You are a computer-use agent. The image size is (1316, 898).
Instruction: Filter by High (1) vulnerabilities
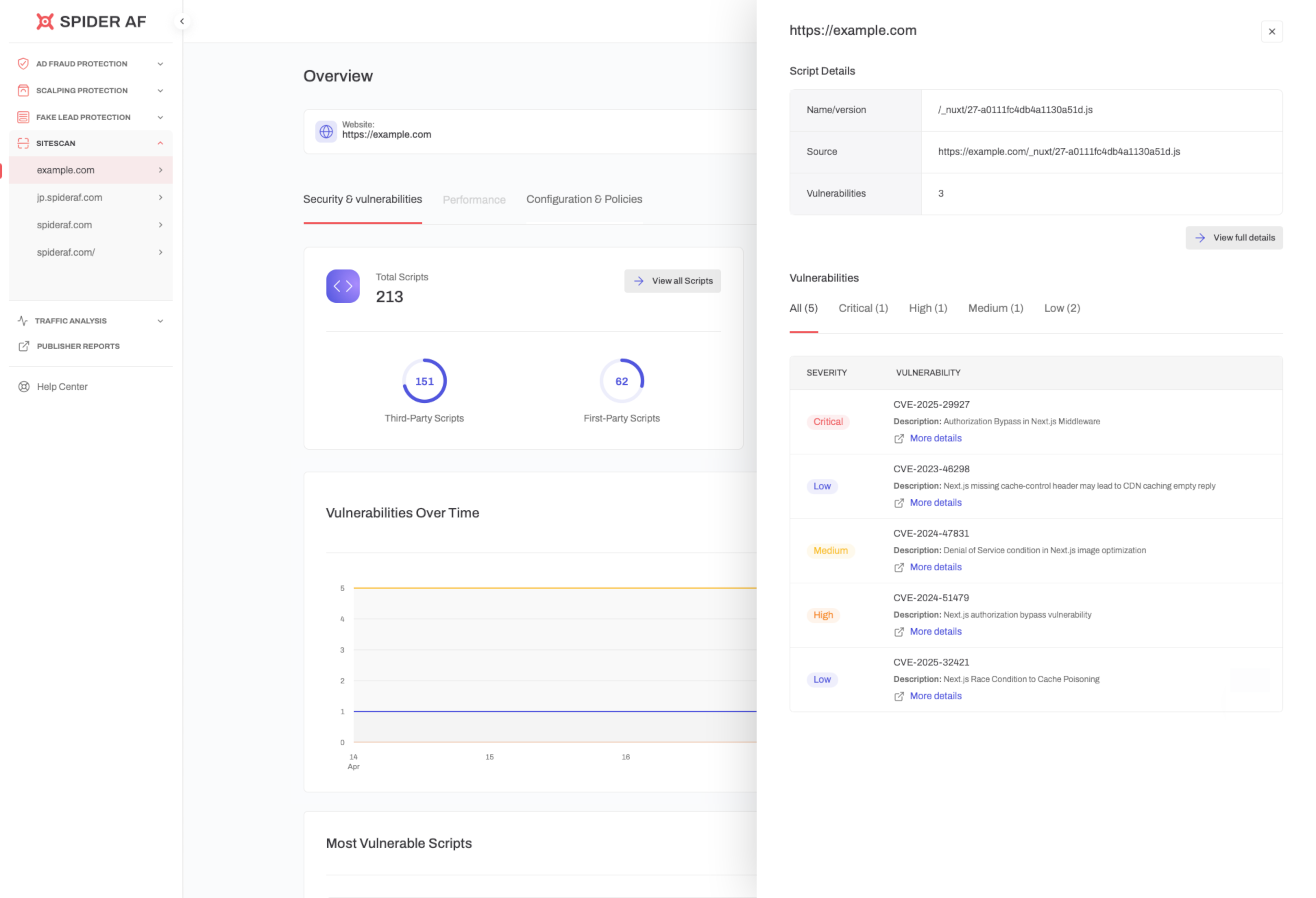pos(928,308)
